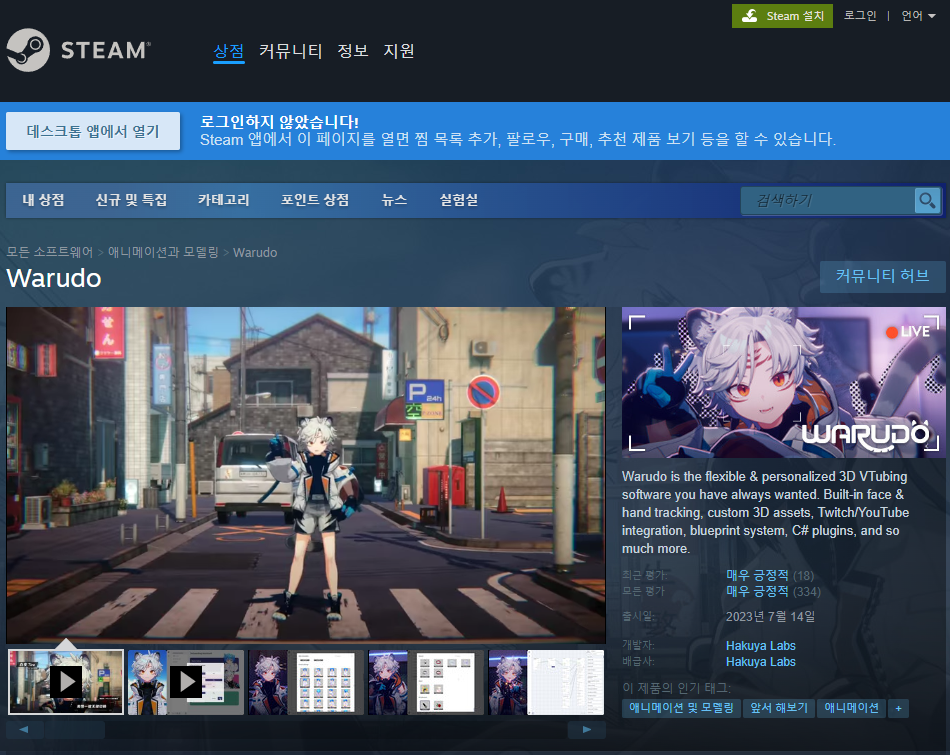Select the third screenshot thumbnail with avatar grid
Image resolution: width=950 pixels, height=755 pixels.
306,682
